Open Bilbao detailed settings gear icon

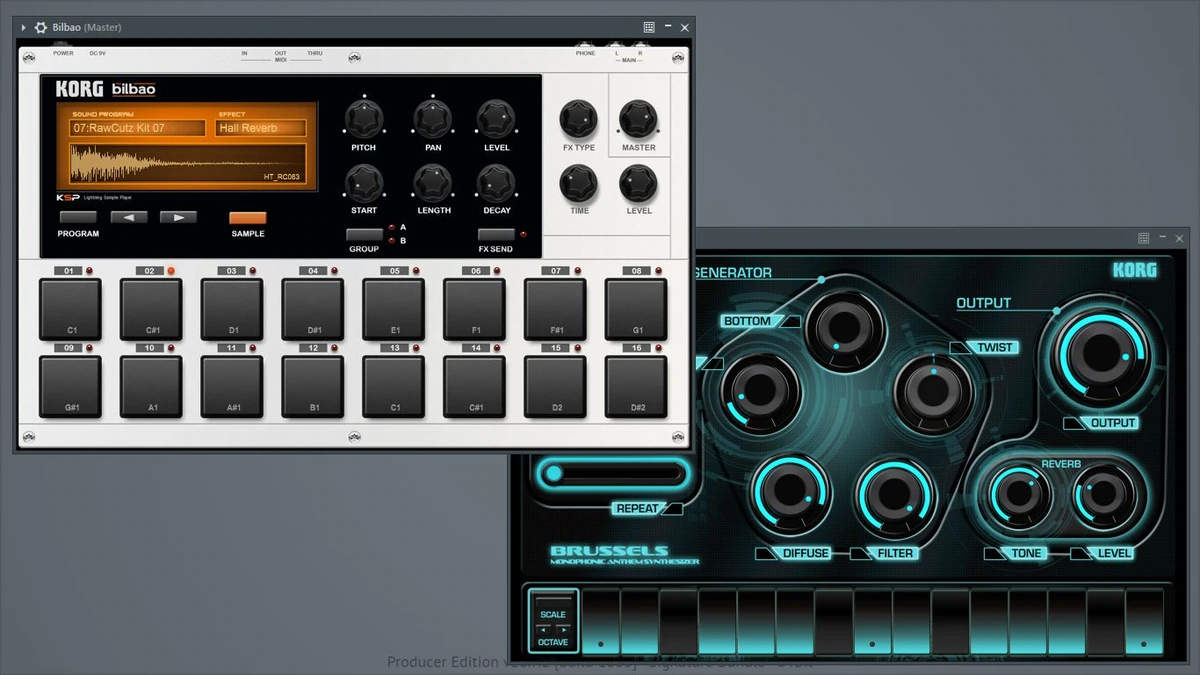40,28
